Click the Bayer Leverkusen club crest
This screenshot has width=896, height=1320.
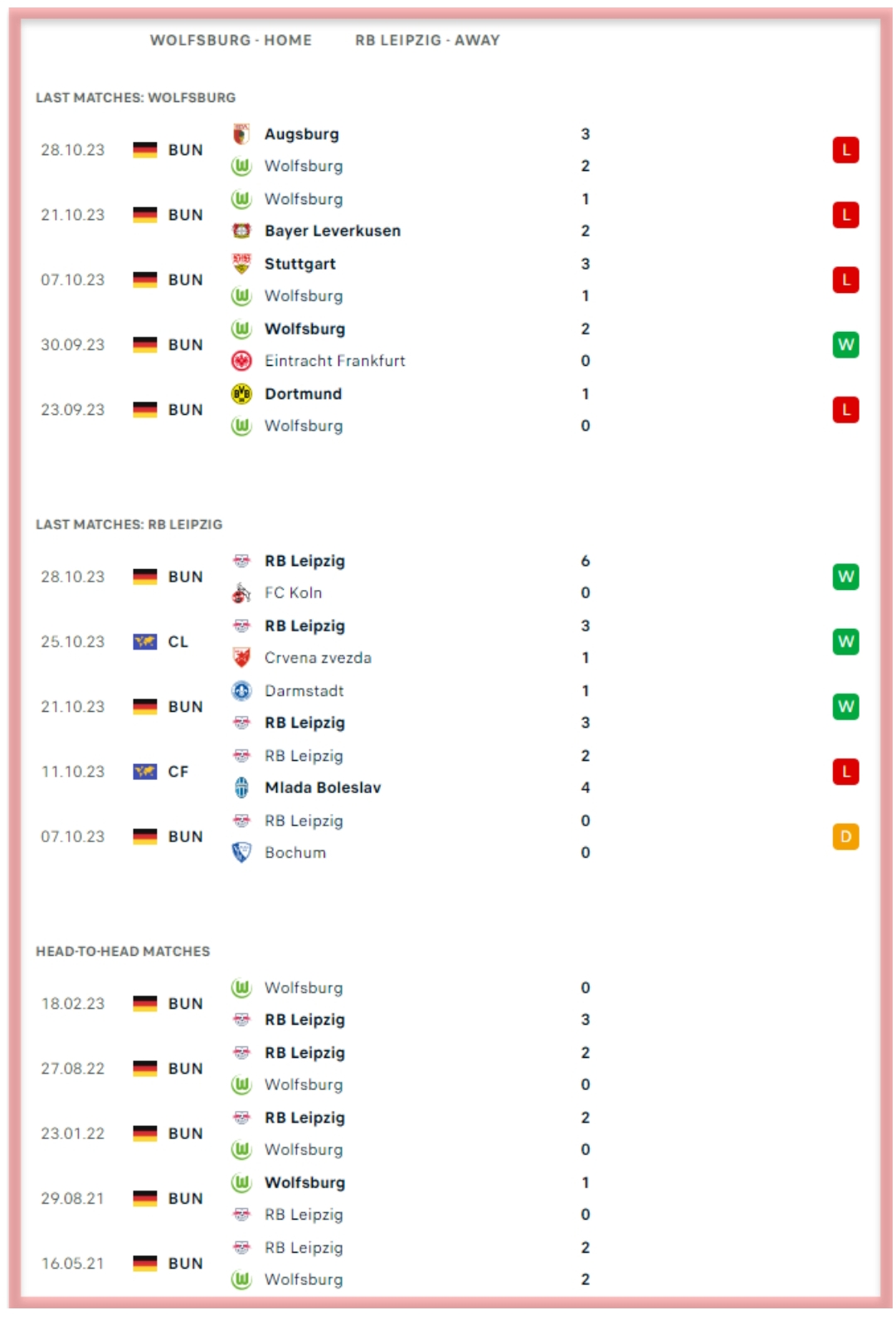(x=241, y=231)
